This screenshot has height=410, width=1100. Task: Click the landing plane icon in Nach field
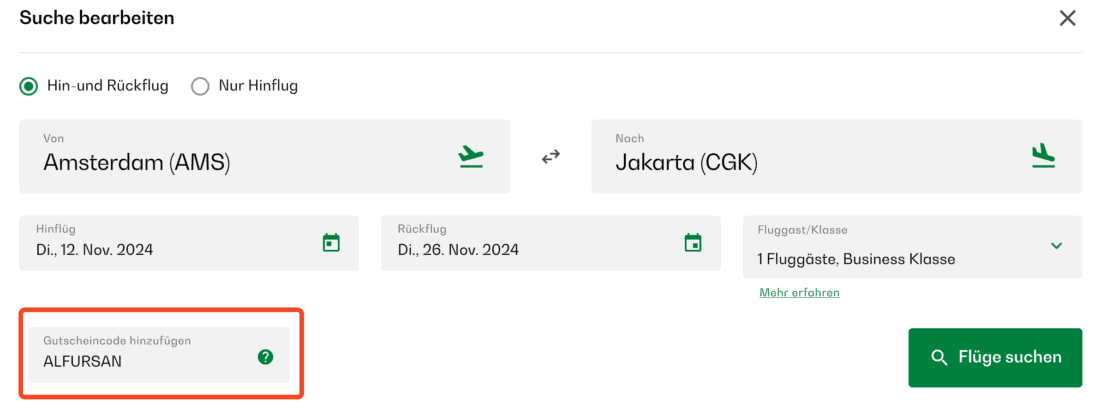coord(1043,156)
